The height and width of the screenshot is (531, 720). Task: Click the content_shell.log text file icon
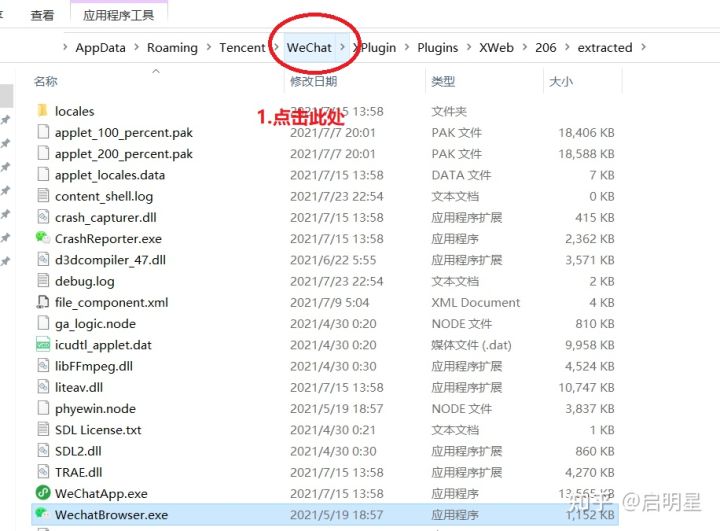tap(43, 196)
